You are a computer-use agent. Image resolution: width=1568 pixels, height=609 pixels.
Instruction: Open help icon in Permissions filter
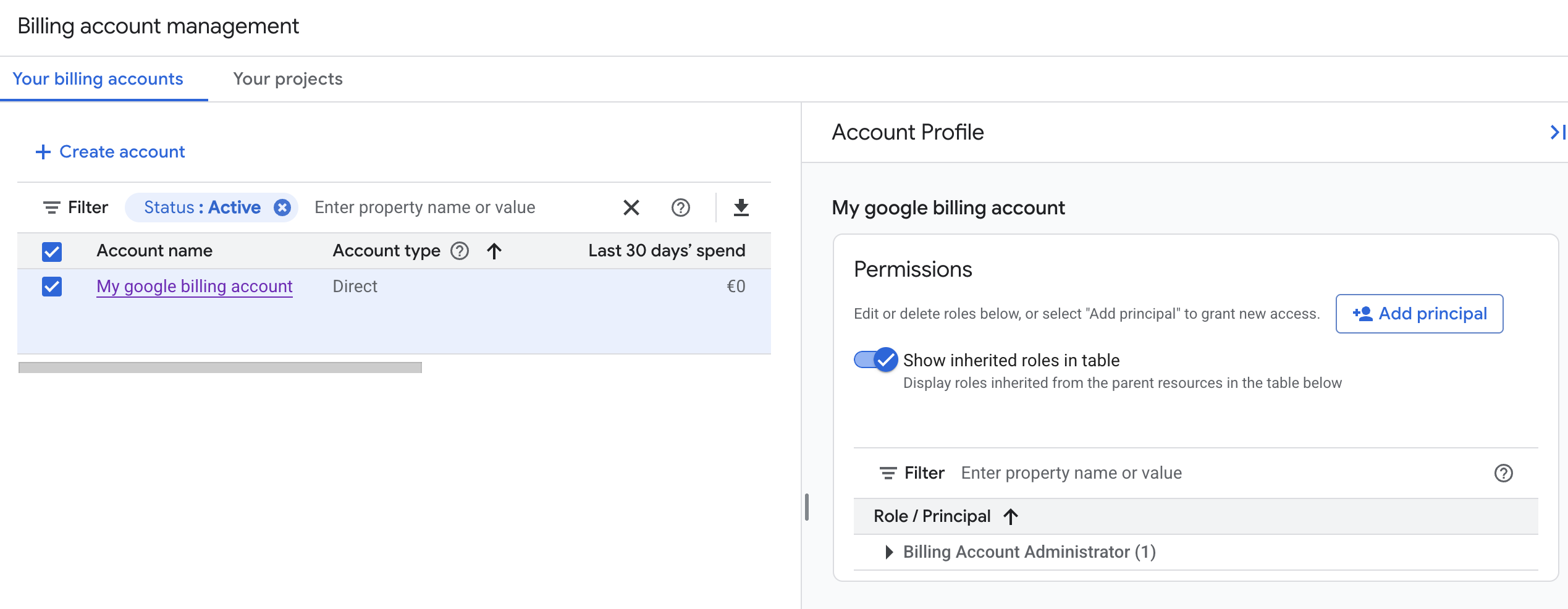click(x=1503, y=473)
